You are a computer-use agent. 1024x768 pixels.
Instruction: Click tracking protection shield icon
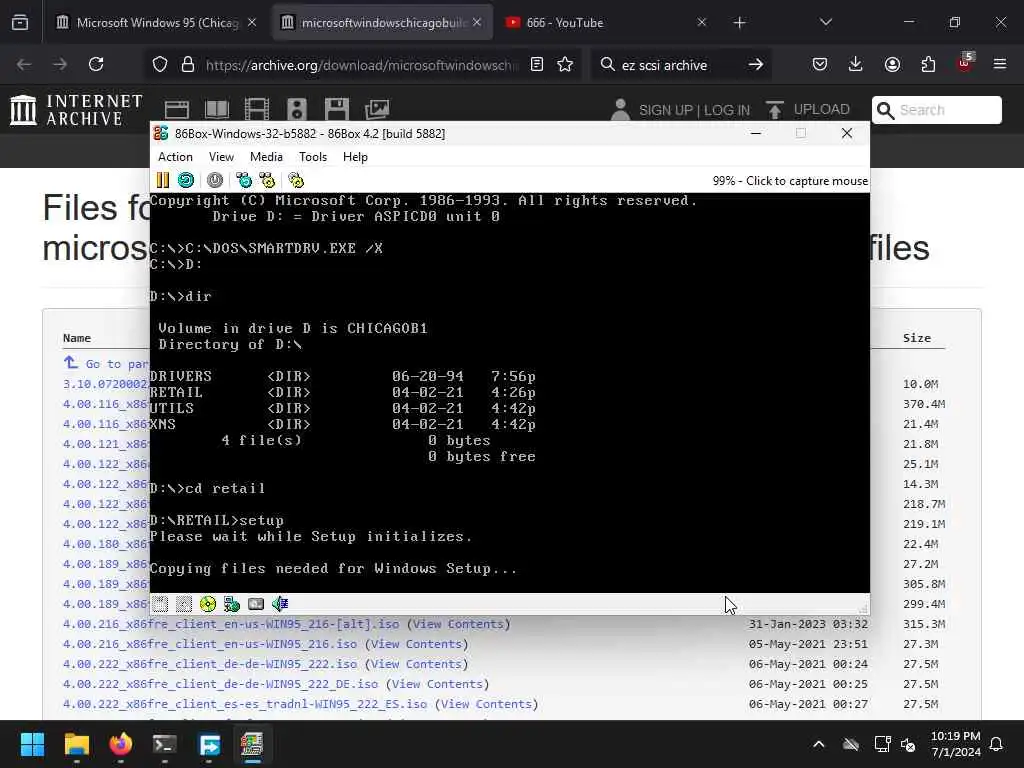[160, 64]
